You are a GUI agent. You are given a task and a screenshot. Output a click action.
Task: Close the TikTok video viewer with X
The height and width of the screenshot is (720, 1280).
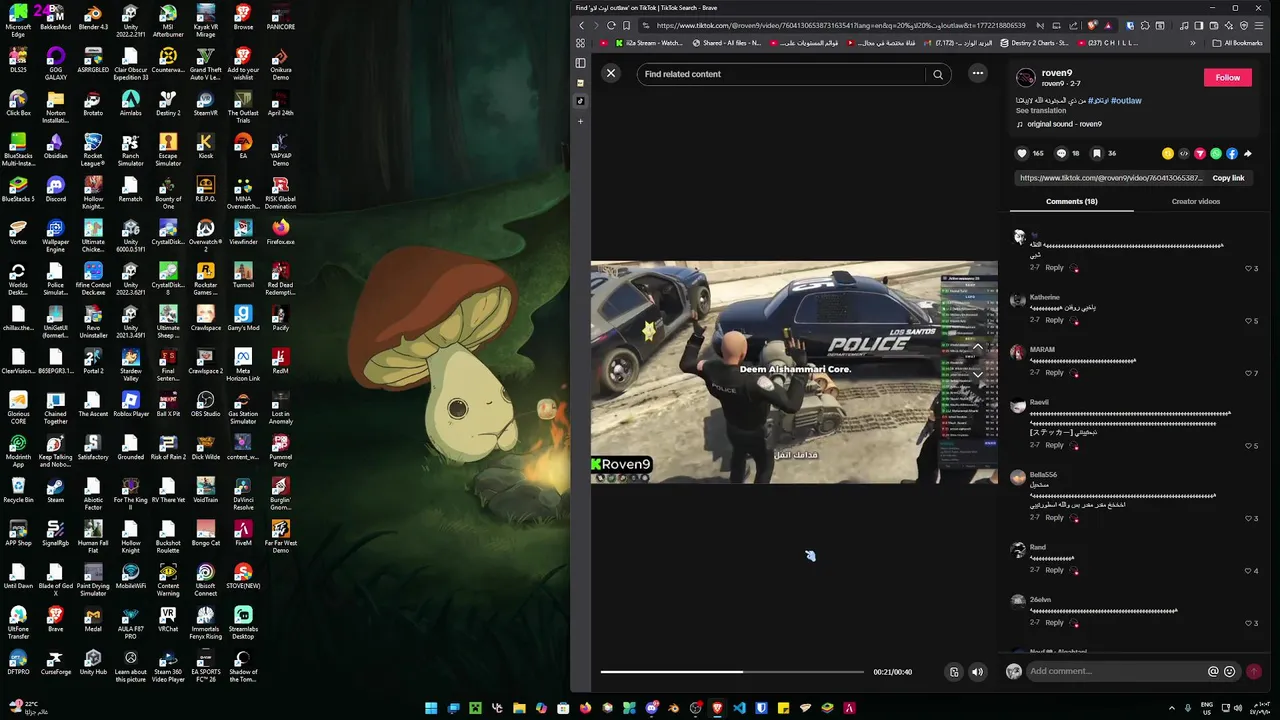pos(611,73)
